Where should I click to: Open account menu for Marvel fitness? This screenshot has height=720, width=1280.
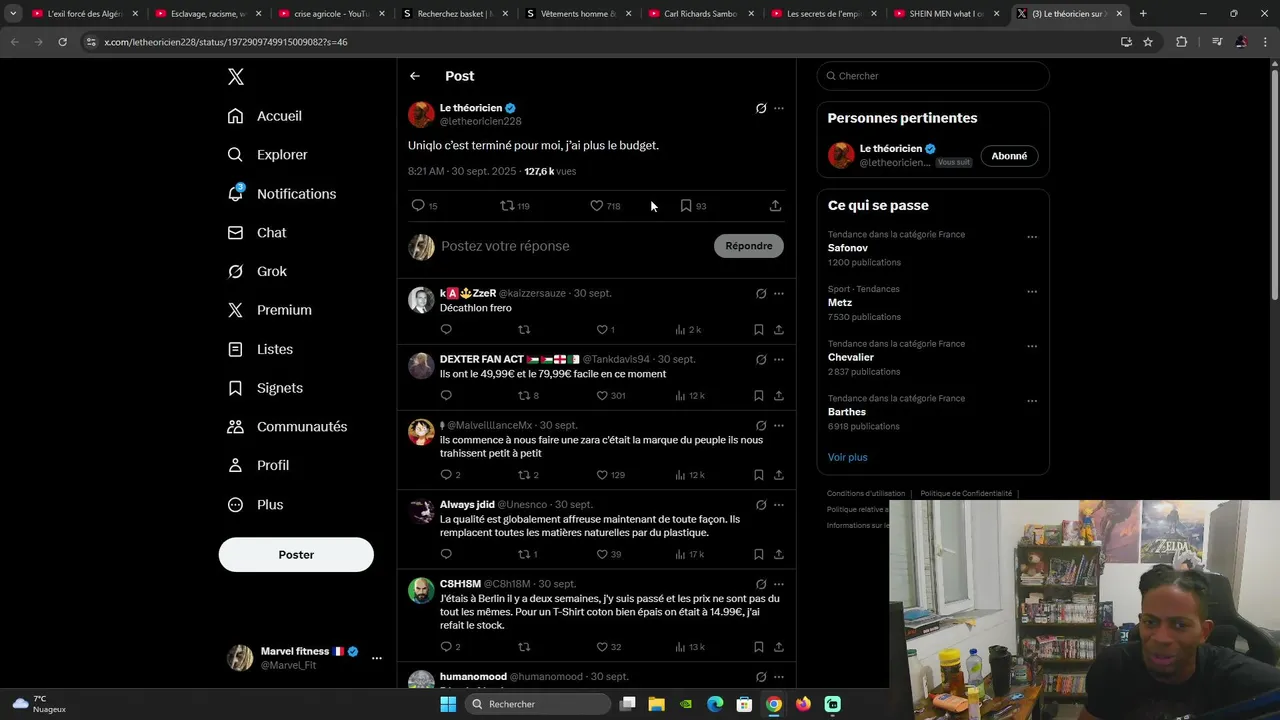click(x=377, y=658)
